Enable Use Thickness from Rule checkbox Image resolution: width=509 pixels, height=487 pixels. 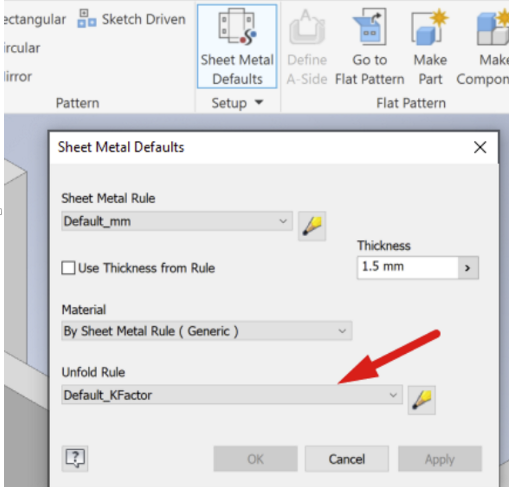pos(68,268)
